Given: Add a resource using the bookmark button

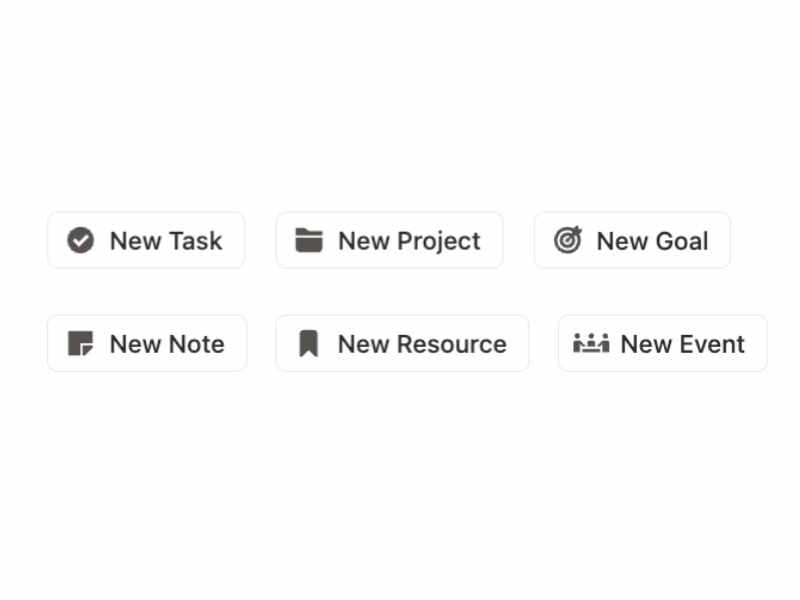Looking at the screenshot, I should [402, 343].
